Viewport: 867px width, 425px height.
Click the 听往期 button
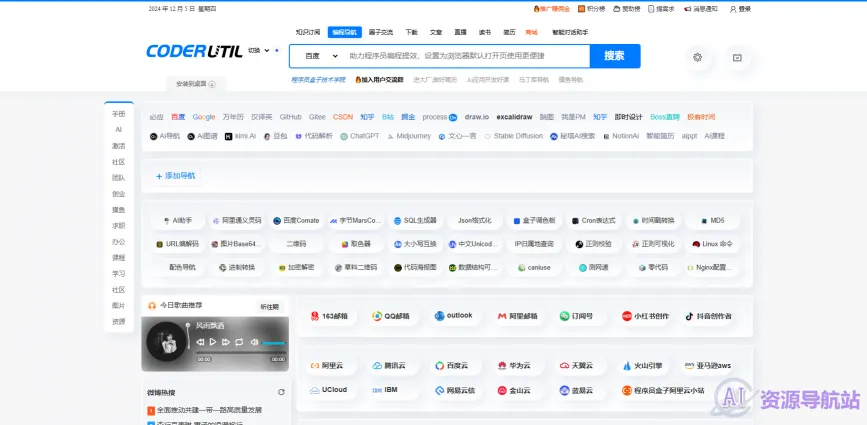[x=269, y=306]
